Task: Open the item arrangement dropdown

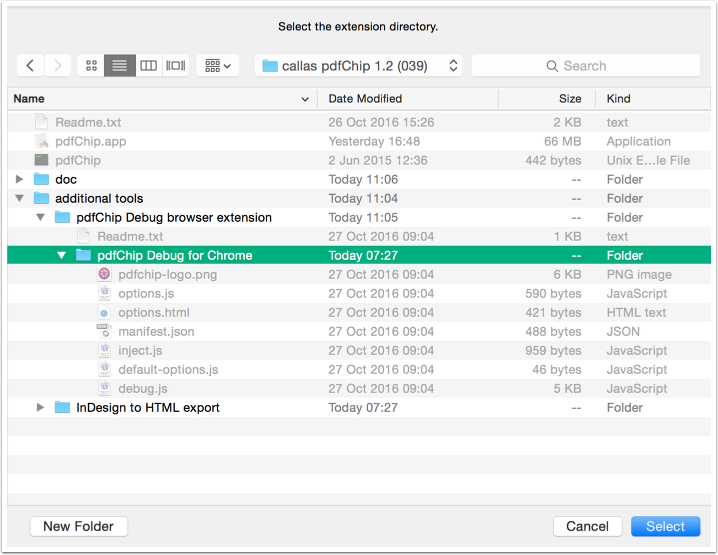Action: [218, 66]
